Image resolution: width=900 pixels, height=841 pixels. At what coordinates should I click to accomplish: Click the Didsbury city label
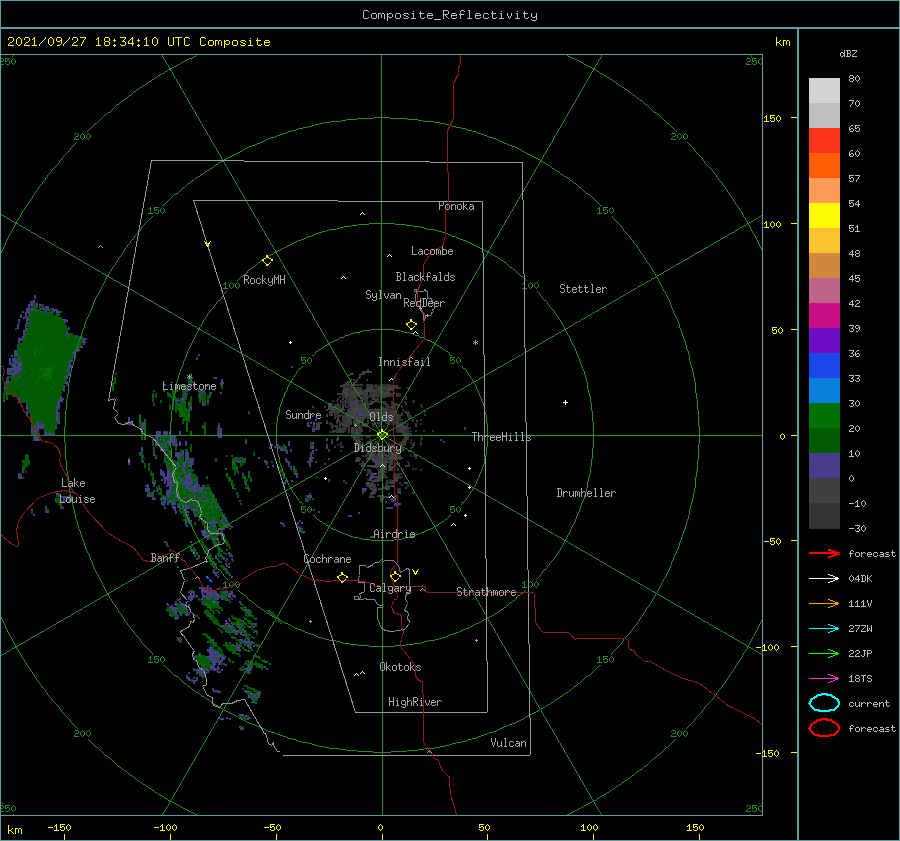pyautogui.click(x=377, y=448)
